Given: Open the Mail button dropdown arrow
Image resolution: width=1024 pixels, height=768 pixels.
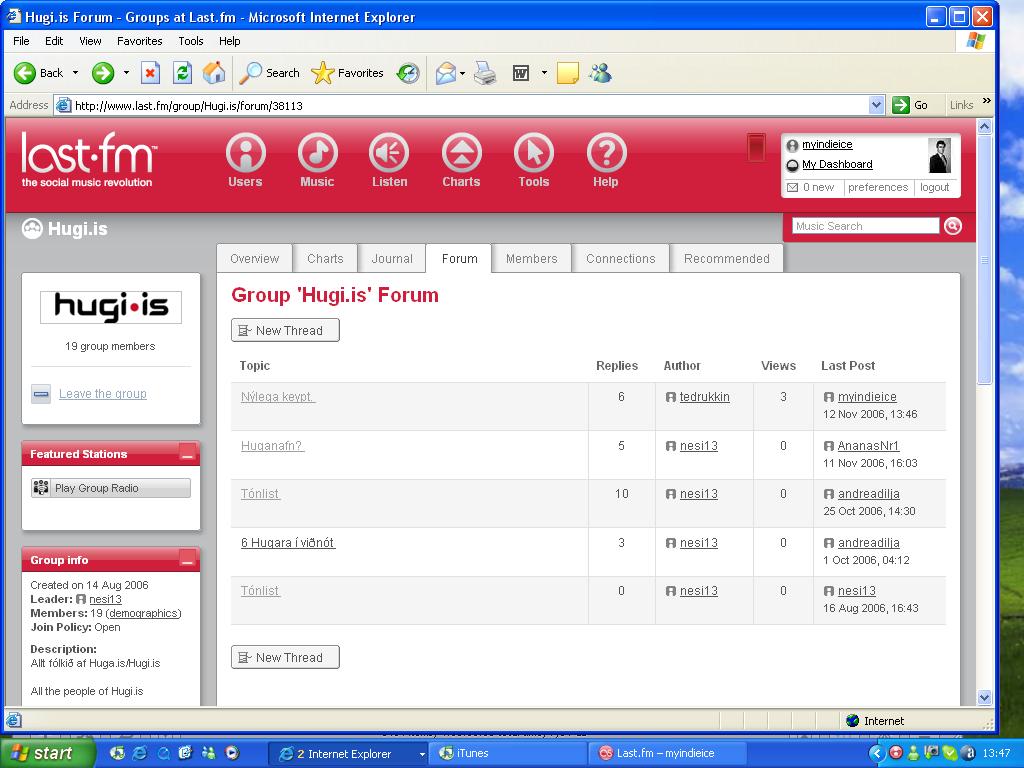Looking at the screenshot, I should pyautogui.click(x=462, y=73).
